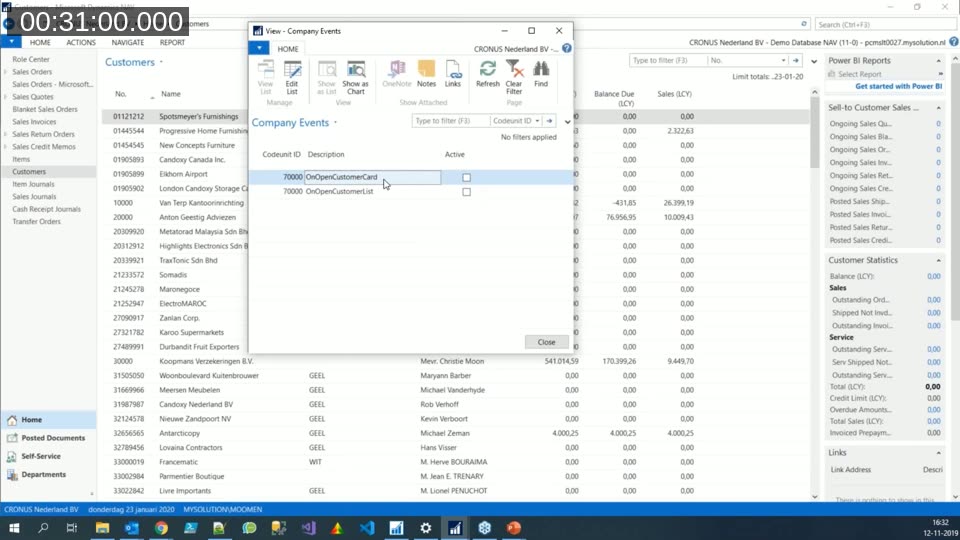Select Show as Chart ribbon icon

355,77
